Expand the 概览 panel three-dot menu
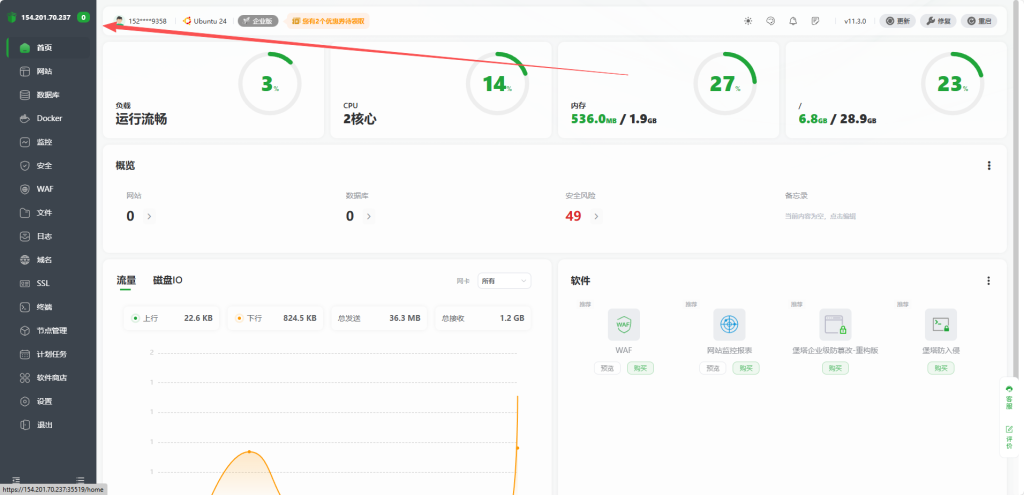1024x495 pixels. click(x=989, y=166)
